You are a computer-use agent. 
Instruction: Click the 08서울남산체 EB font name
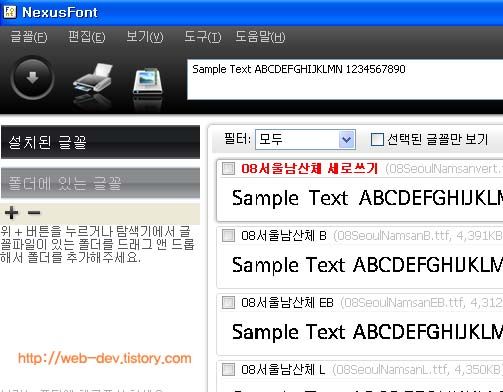click(287, 302)
